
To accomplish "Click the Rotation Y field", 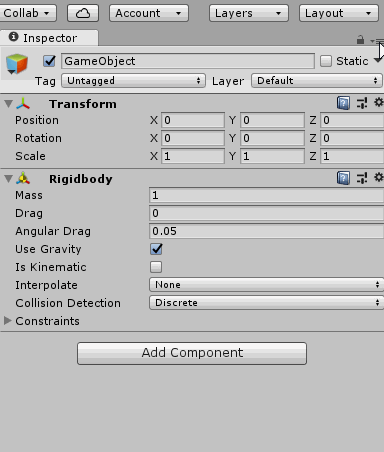I will pyautogui.click(x=272, y=138).
